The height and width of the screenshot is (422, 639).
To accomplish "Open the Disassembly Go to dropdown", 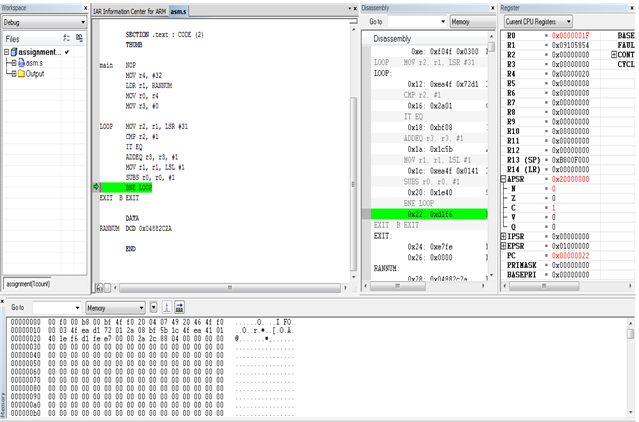I will [x=443, y=22].
